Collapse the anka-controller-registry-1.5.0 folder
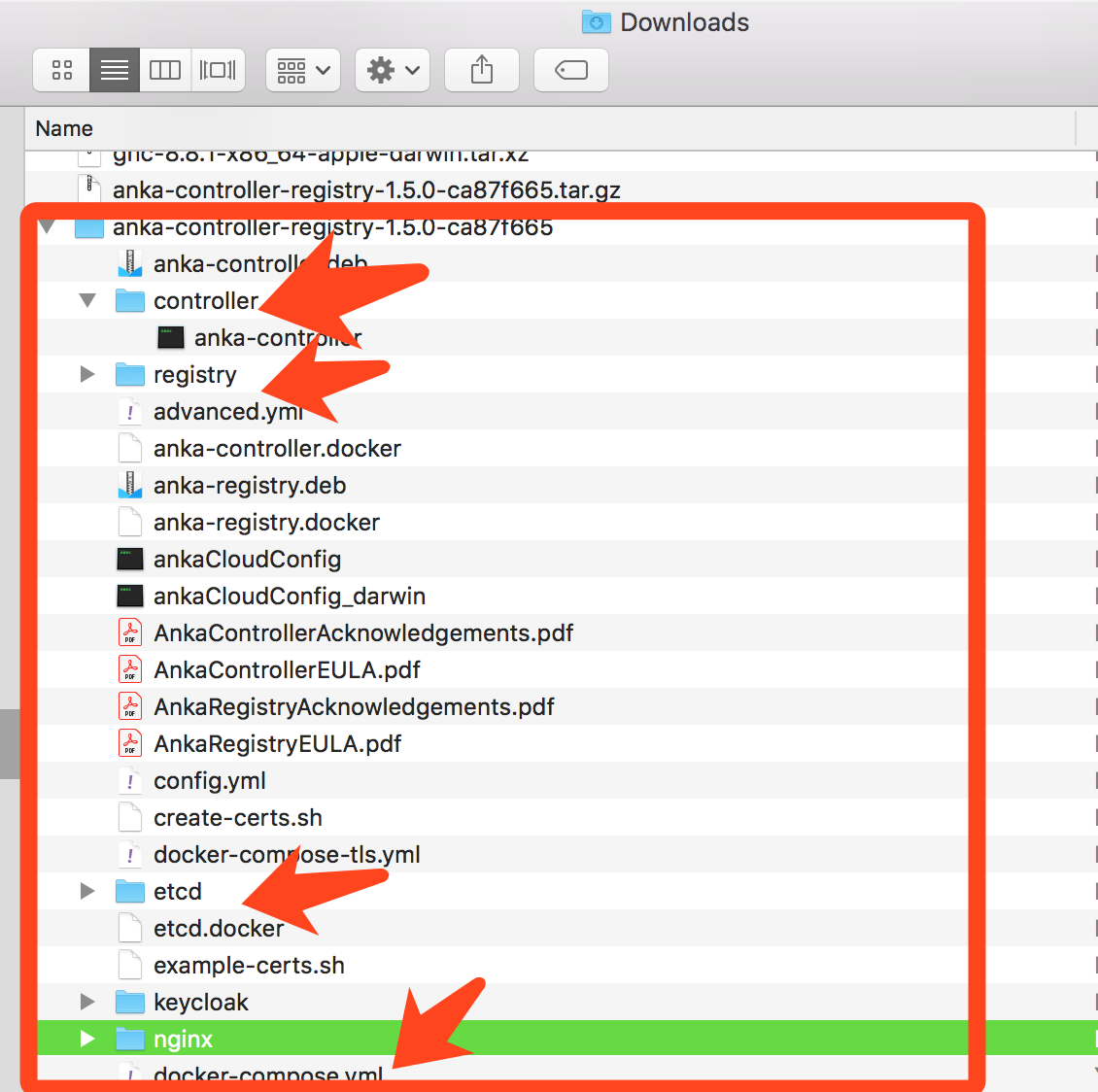This screenshot has width=1098, height=1092. tap(47, 226)
